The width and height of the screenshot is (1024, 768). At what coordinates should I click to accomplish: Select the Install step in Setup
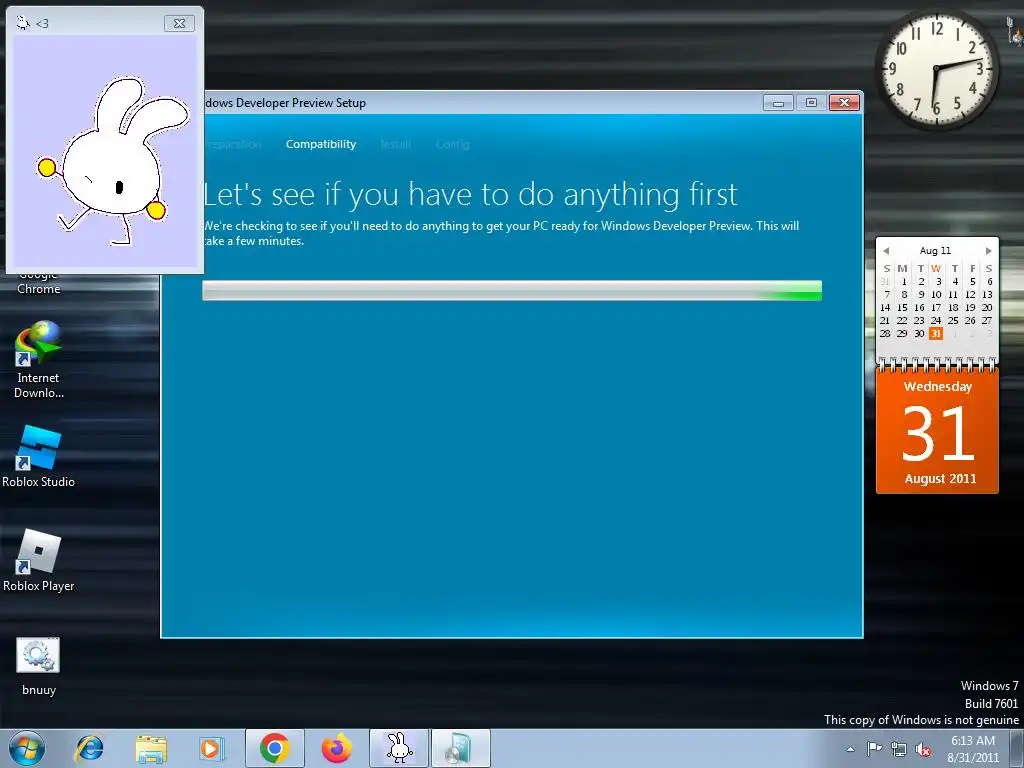click(x=396, y=144)
